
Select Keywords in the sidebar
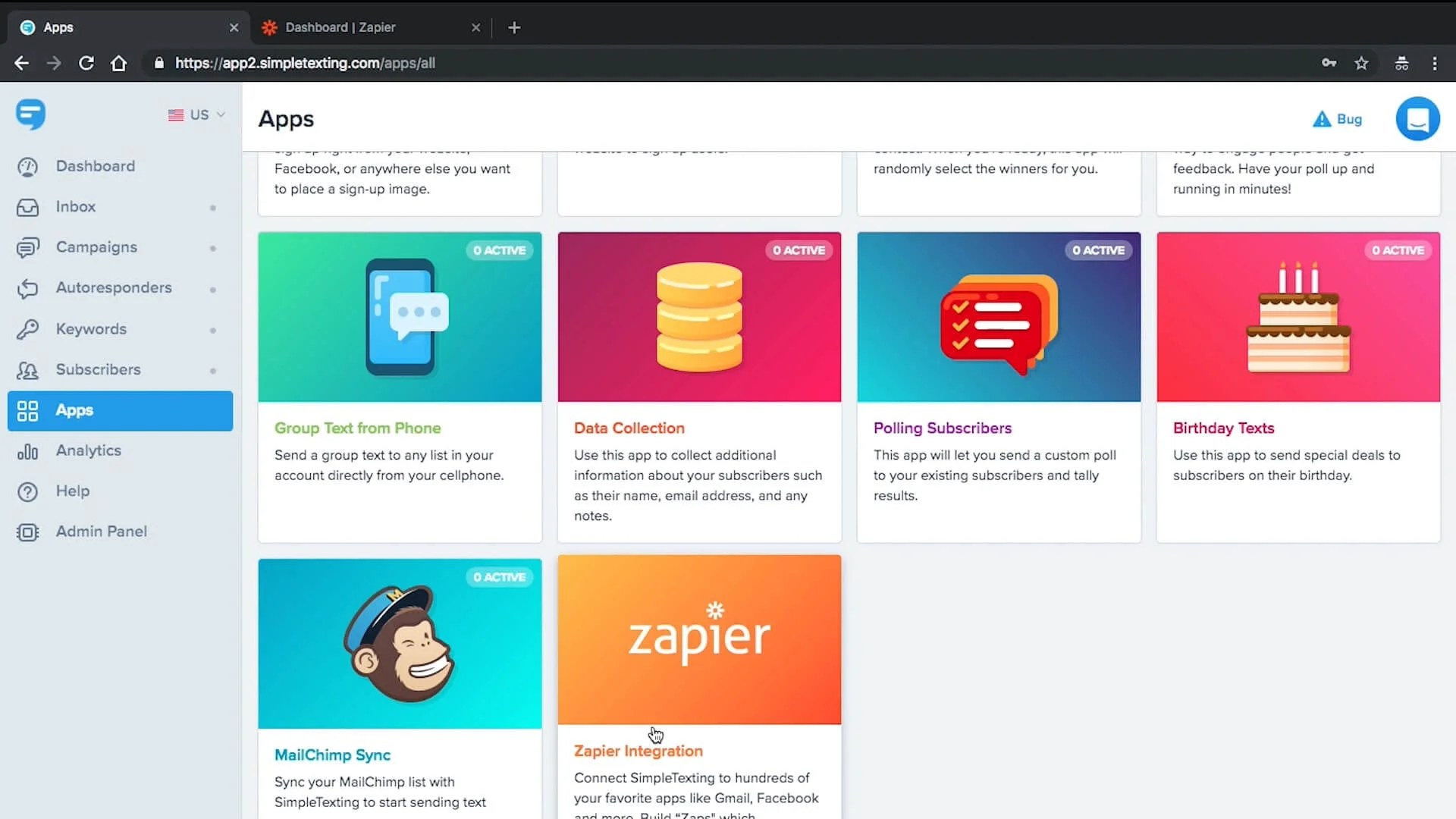(91, 329)
